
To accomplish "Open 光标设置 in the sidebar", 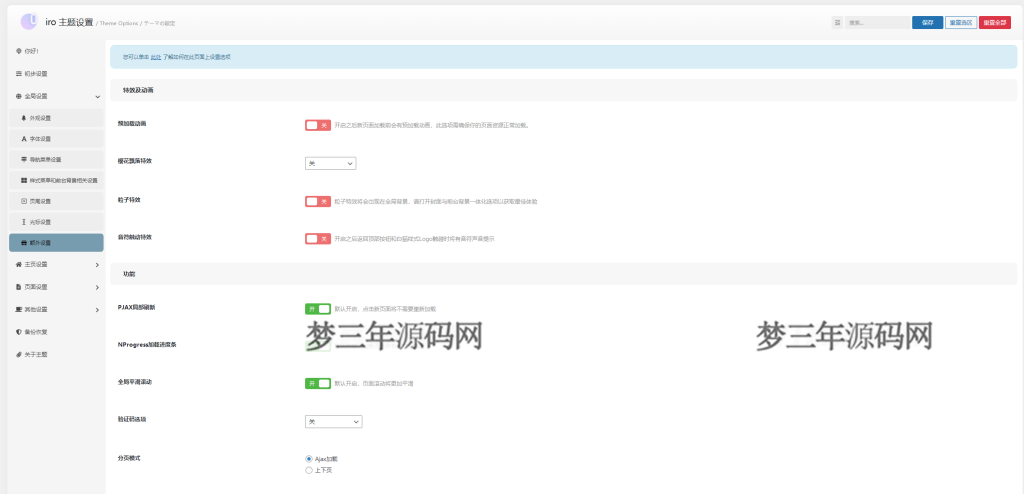I will [x=56, y=222].
